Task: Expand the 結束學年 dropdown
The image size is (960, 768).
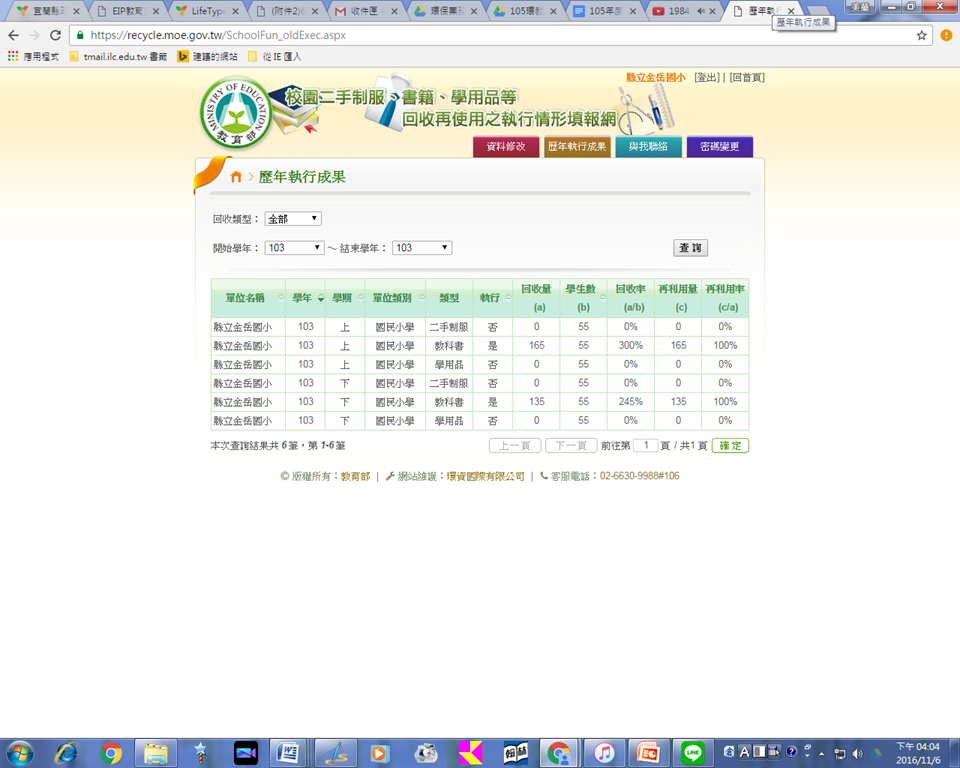Action: click(x=421, y=248)
